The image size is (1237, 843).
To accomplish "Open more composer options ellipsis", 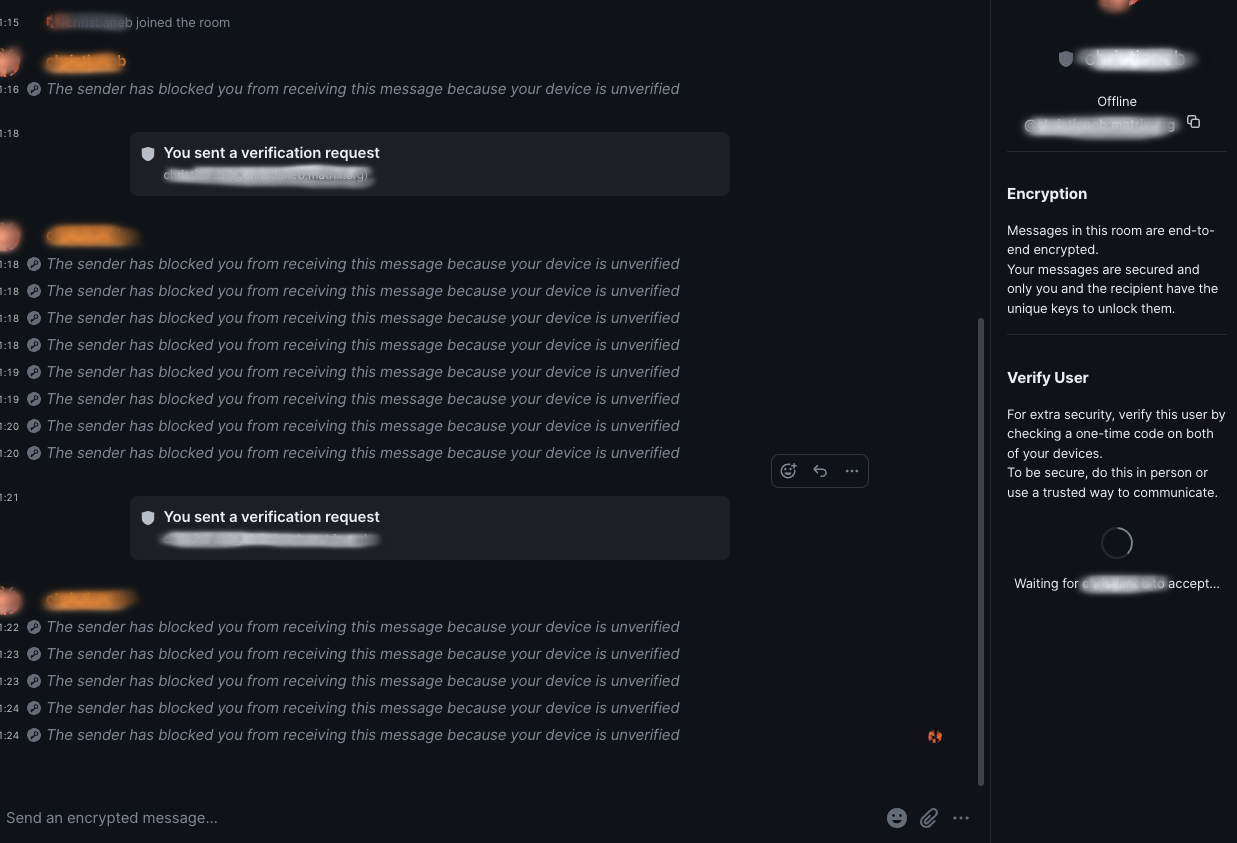I will [x=961, y=818].
